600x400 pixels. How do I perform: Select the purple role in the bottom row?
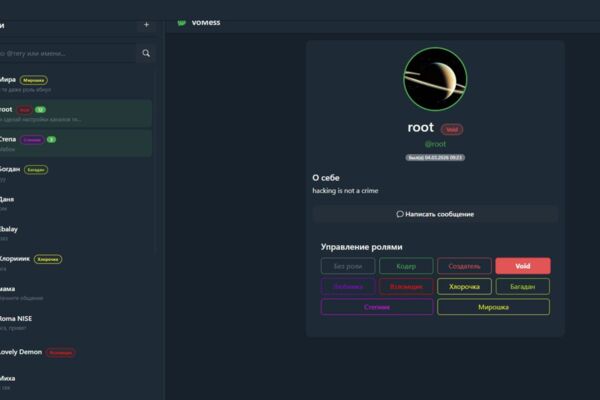click(377, 307)
